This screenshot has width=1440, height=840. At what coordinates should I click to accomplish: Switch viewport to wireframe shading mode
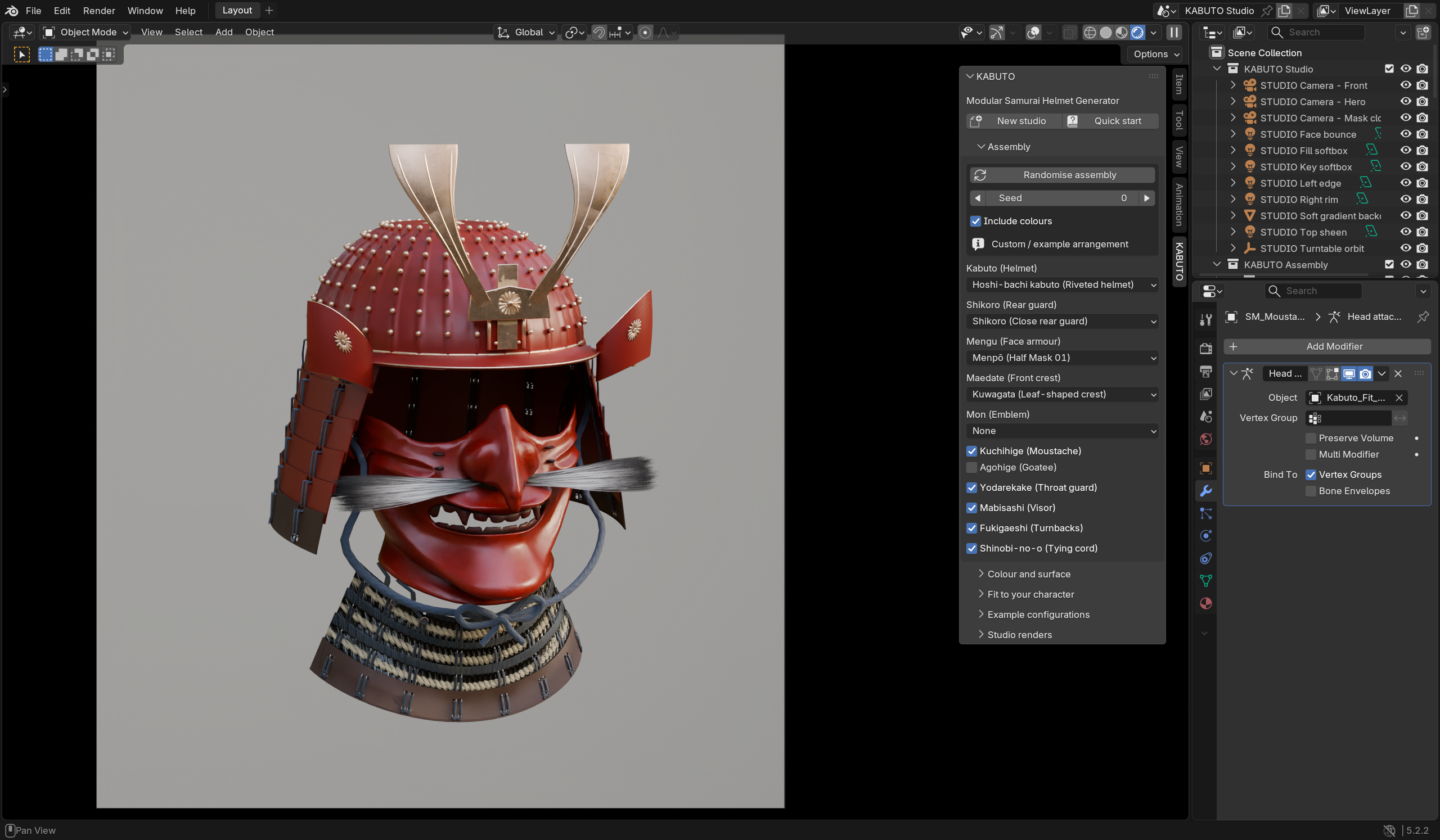1090,33
